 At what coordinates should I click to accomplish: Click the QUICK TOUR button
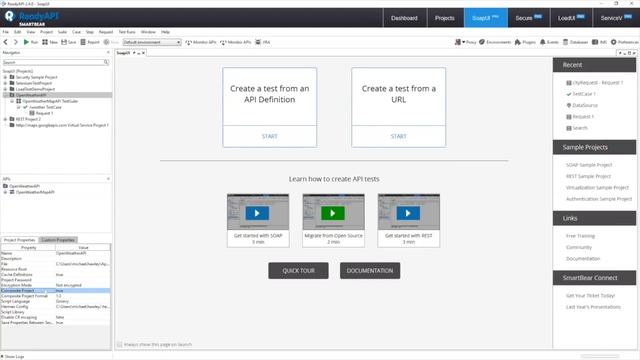[298, 271]
